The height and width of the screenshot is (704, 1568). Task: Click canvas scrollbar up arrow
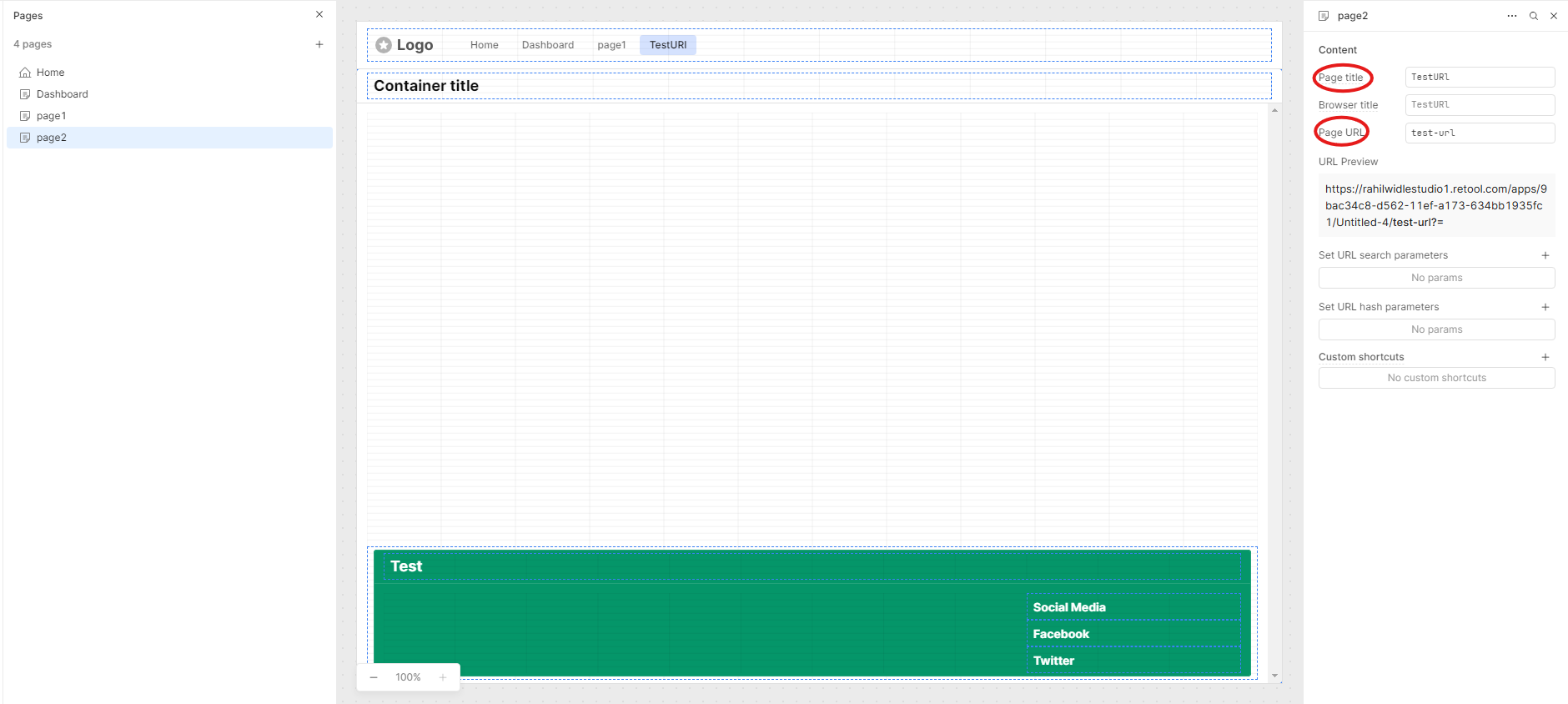[1274, 110]
